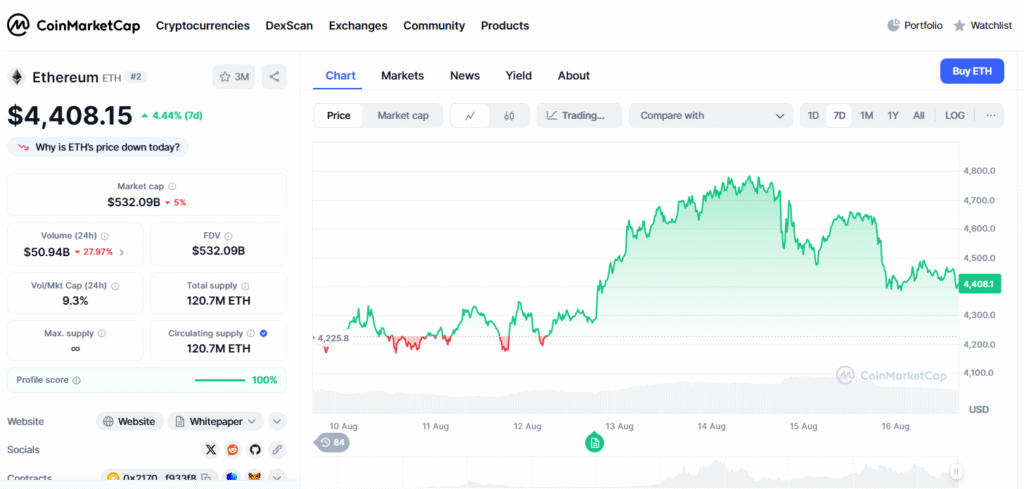Open the Whitepaper dropdown
The height and width of the screenshot is (489, 1024).
pos(215,422)
